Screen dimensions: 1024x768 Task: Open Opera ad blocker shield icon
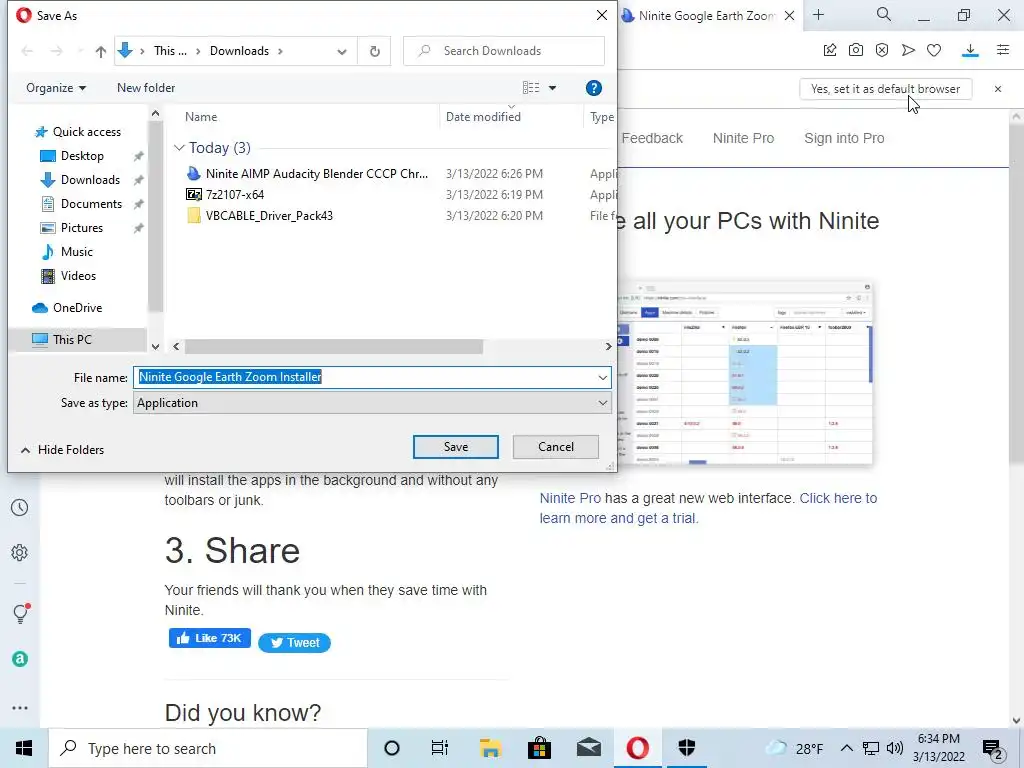click(882, 50)
